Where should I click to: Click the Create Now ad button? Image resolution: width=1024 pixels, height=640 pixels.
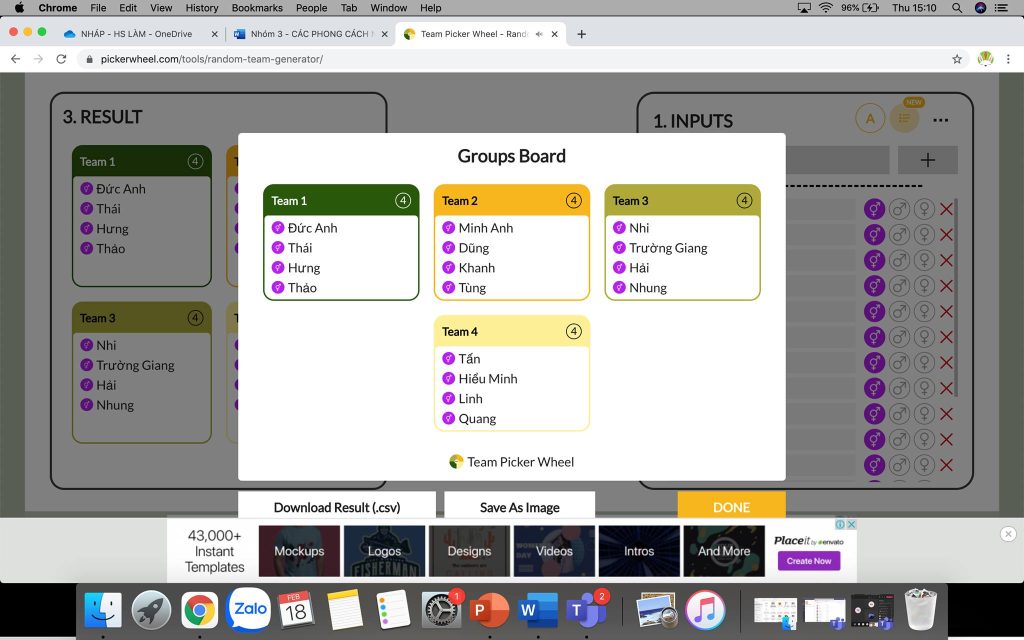[808, 561]
